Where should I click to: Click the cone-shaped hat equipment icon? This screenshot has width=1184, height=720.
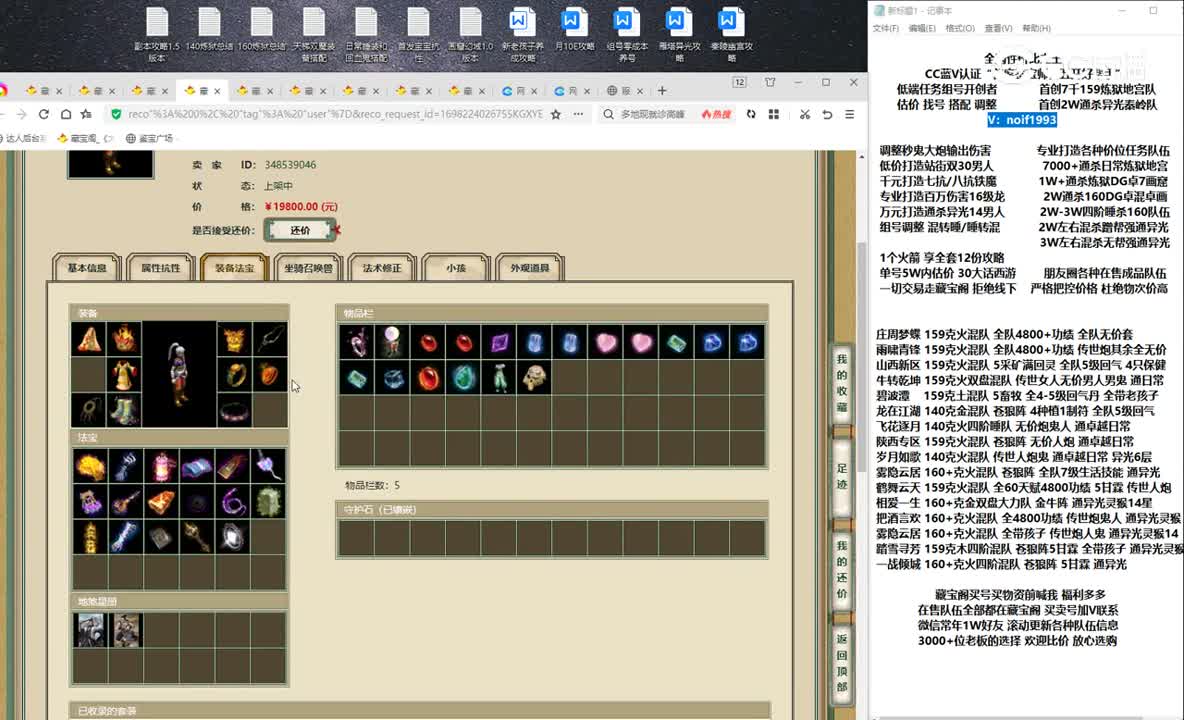click(89, 340)
